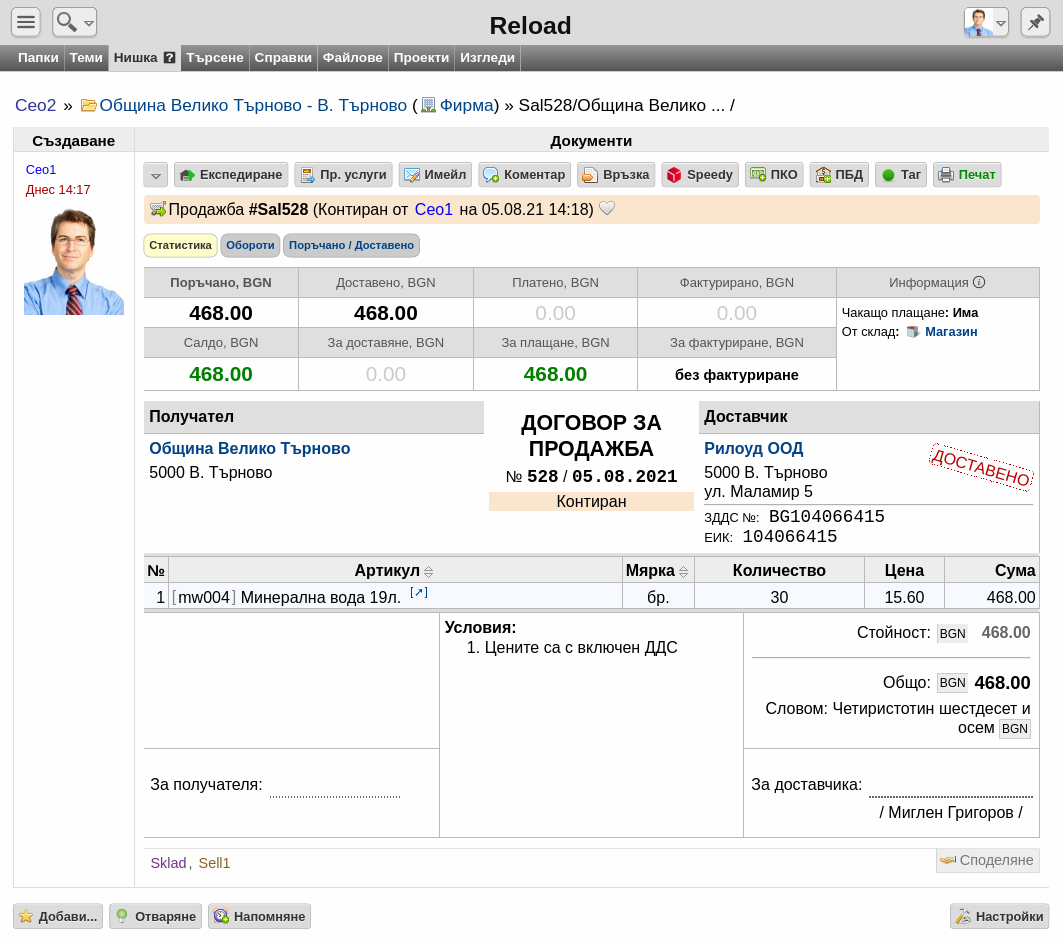Expand the search dropdown arrow
The height and width of the screenshot is (942, 1063).
point(89,24)
